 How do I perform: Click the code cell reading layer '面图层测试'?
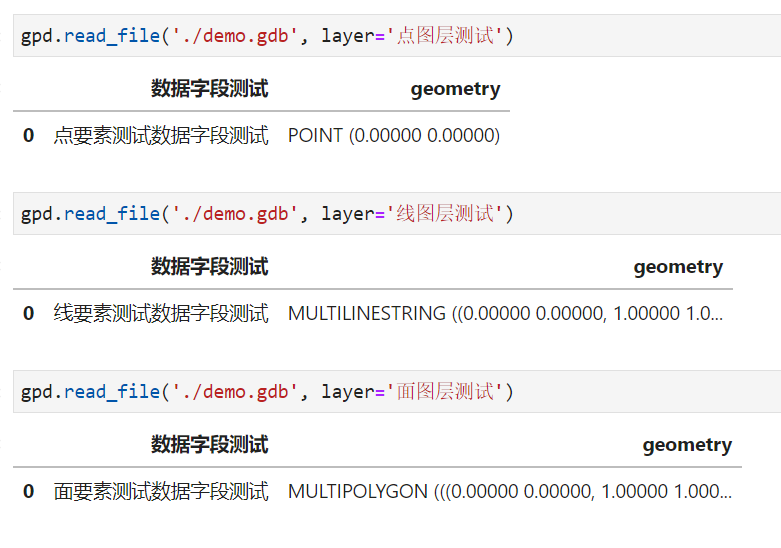[397, 391]
